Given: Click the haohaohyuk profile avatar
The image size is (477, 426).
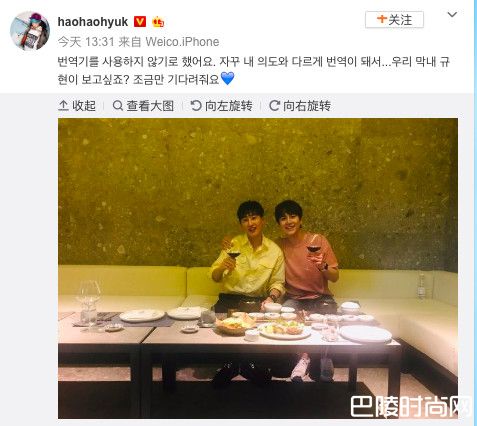Looking at the screenshot, I should coord(30,31).
